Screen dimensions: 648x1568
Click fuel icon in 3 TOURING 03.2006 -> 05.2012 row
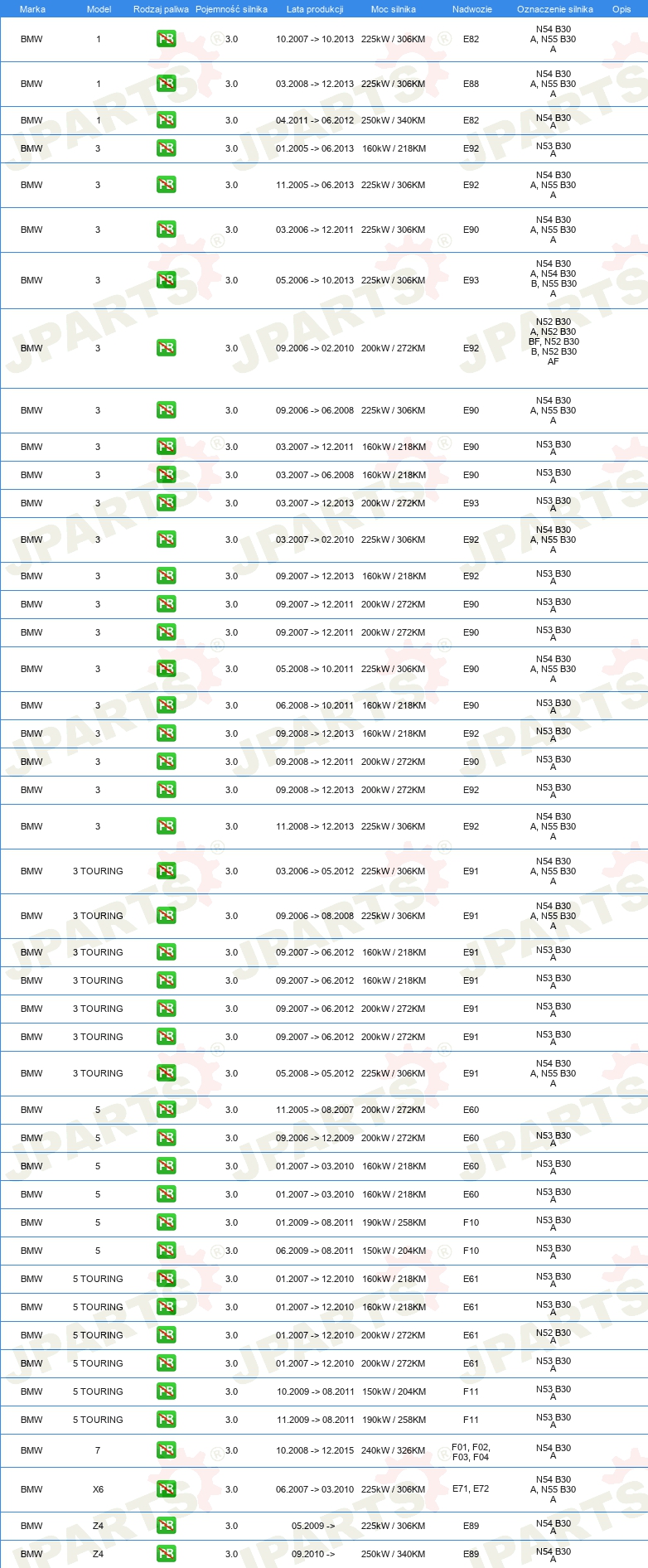[x=166, y=871]
